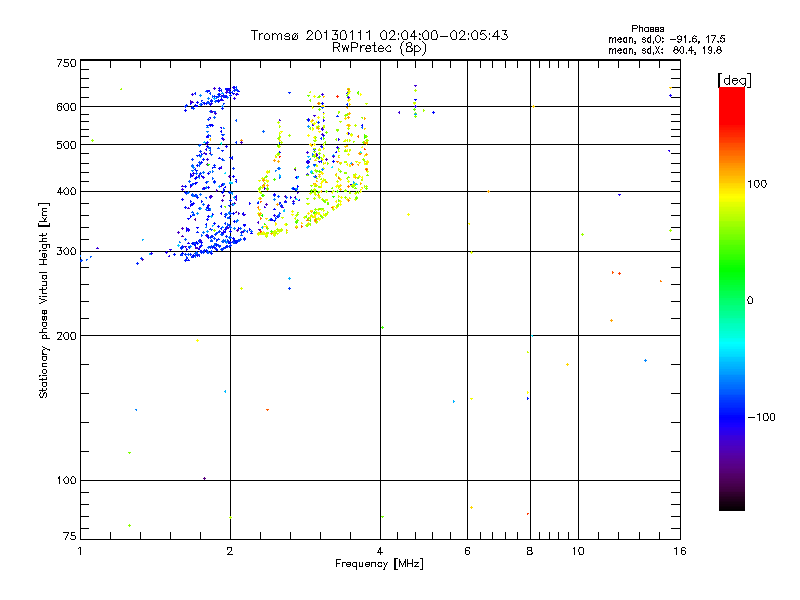The height and width of the screenshot is (600, 800).
Task: Click the 'Stationary phase Virtual Height [km]' label
Action: point(44,300)
